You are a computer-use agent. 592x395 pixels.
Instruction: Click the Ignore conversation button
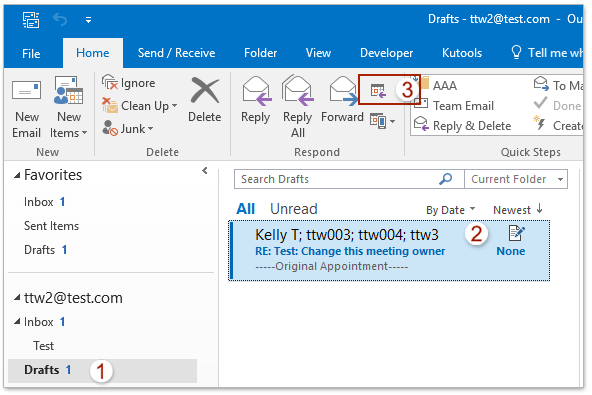point(129,83)
